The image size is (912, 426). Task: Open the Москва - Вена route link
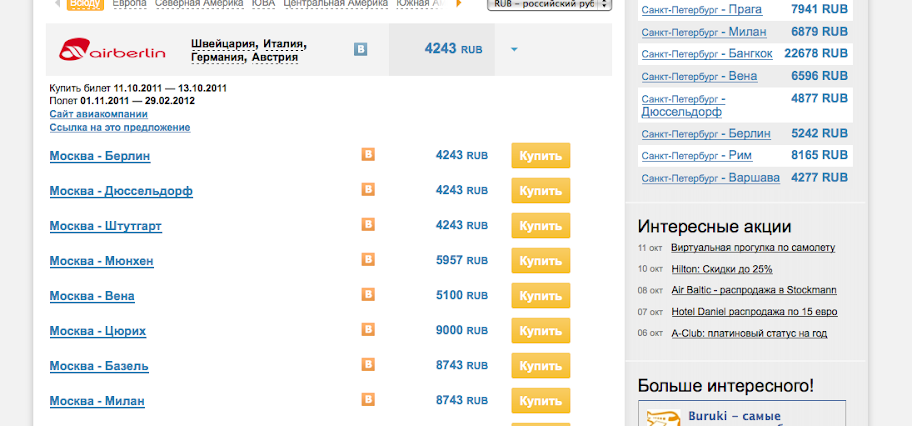pyautogui.click(x=92, y=296)
